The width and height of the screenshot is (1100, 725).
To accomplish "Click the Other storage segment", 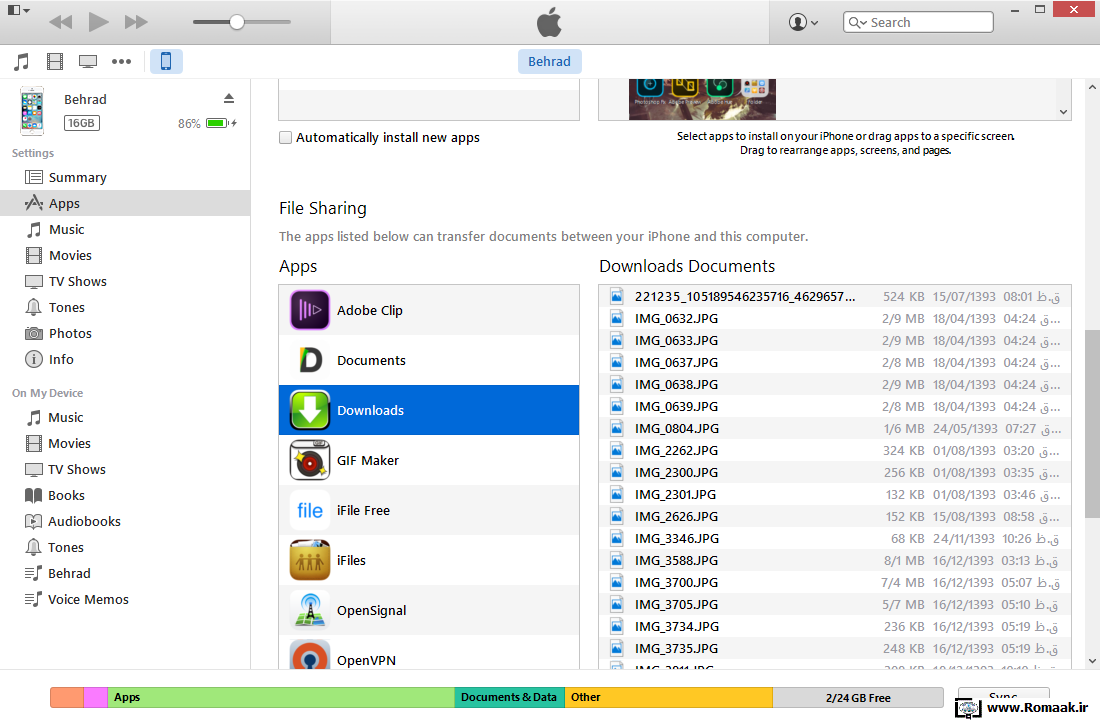I will coord(669,697).
